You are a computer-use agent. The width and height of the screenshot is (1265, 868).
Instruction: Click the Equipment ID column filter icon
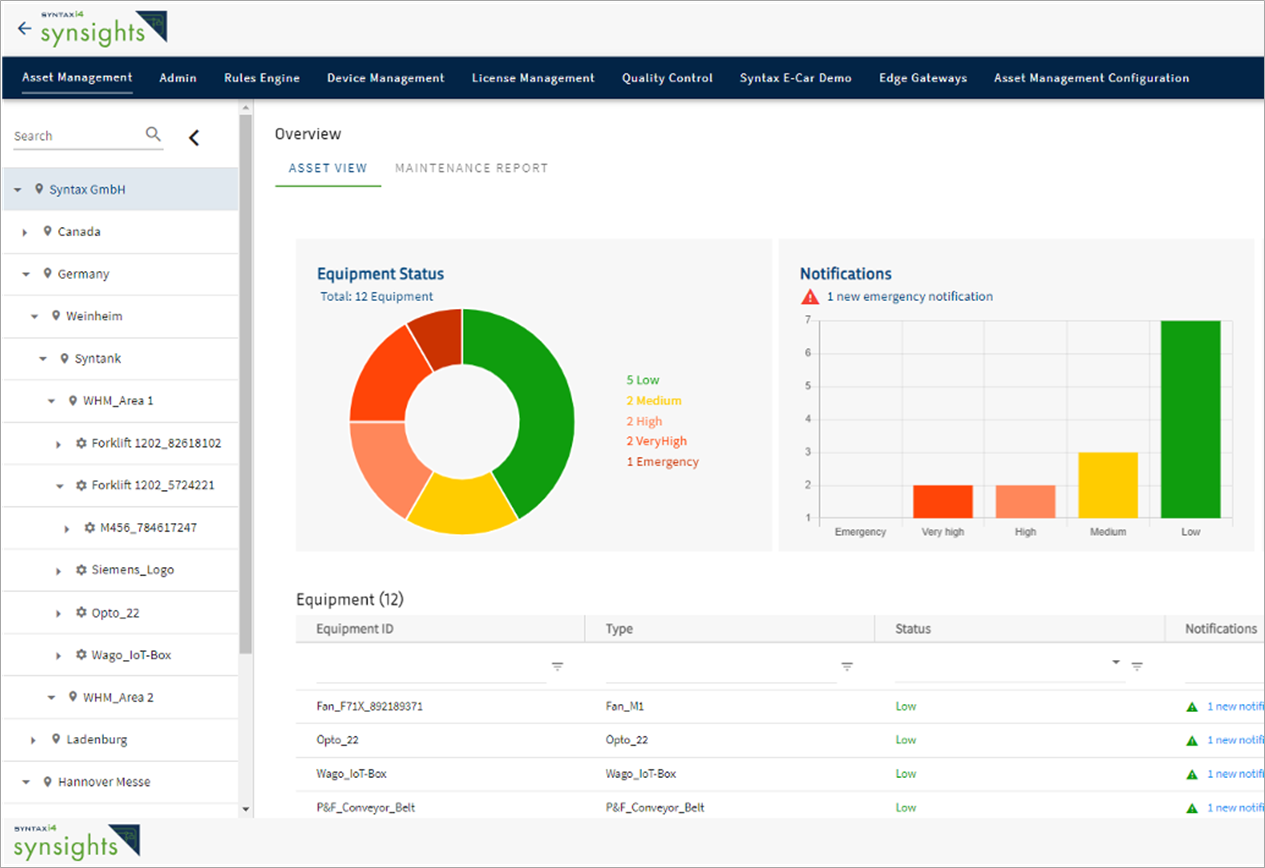[x=558, y=667]
